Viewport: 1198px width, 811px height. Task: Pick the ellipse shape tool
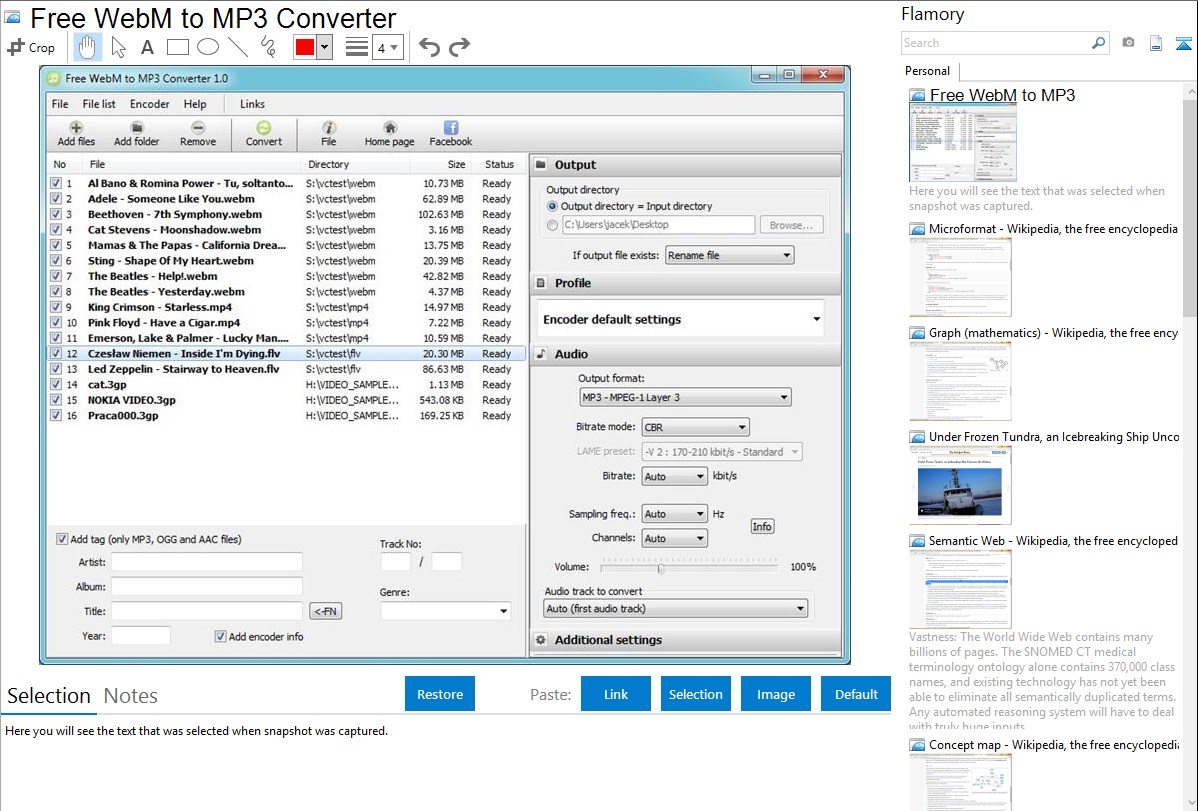(x=208, y=47)
